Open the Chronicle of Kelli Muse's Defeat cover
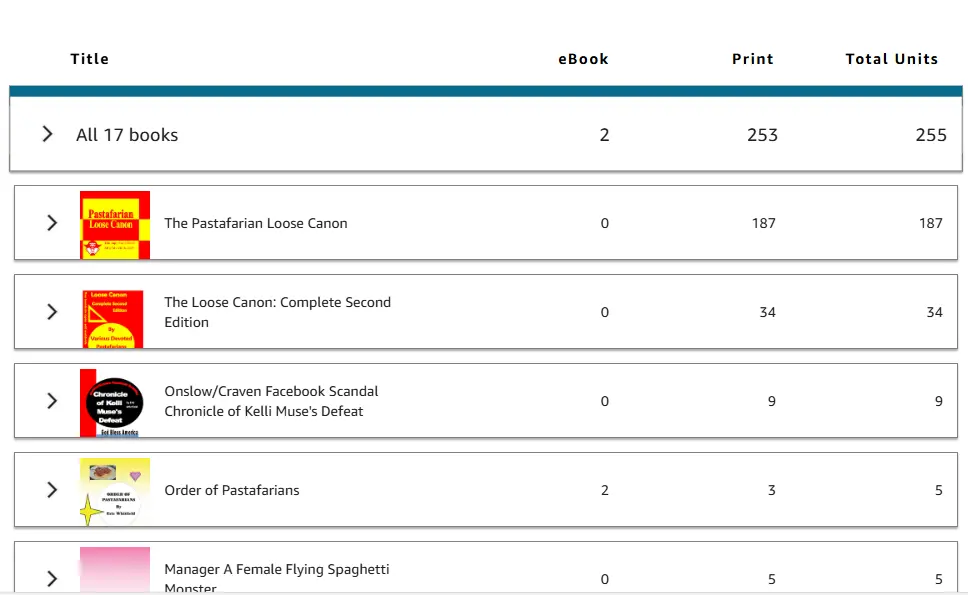Viewport: 968px width, 595px height. click(112, 402)
